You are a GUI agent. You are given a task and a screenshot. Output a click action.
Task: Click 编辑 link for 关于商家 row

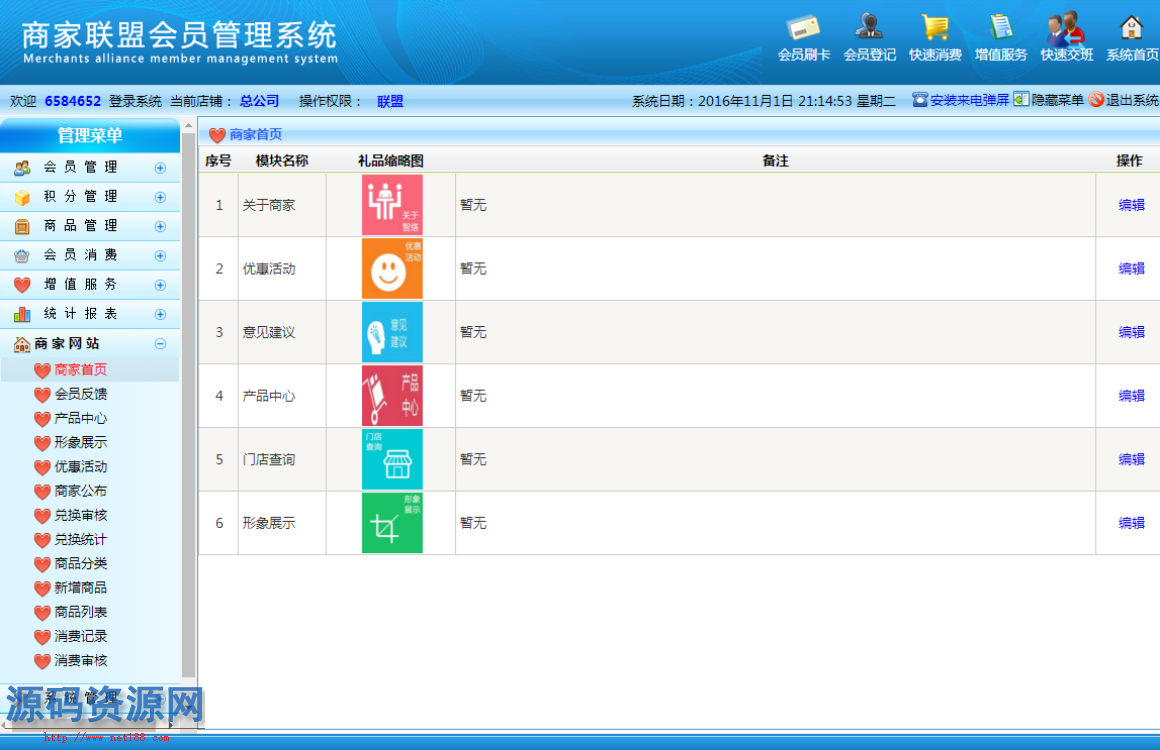1131,205
